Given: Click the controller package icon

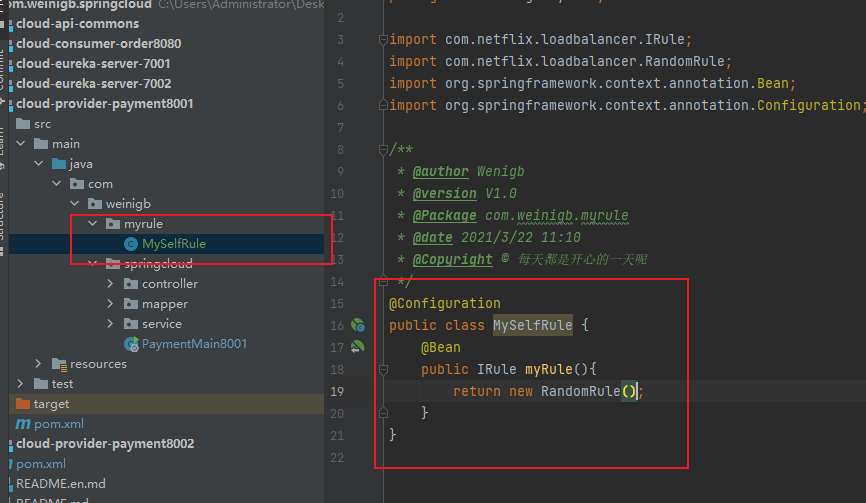Looking at the screenshot, I should (131, 284).
